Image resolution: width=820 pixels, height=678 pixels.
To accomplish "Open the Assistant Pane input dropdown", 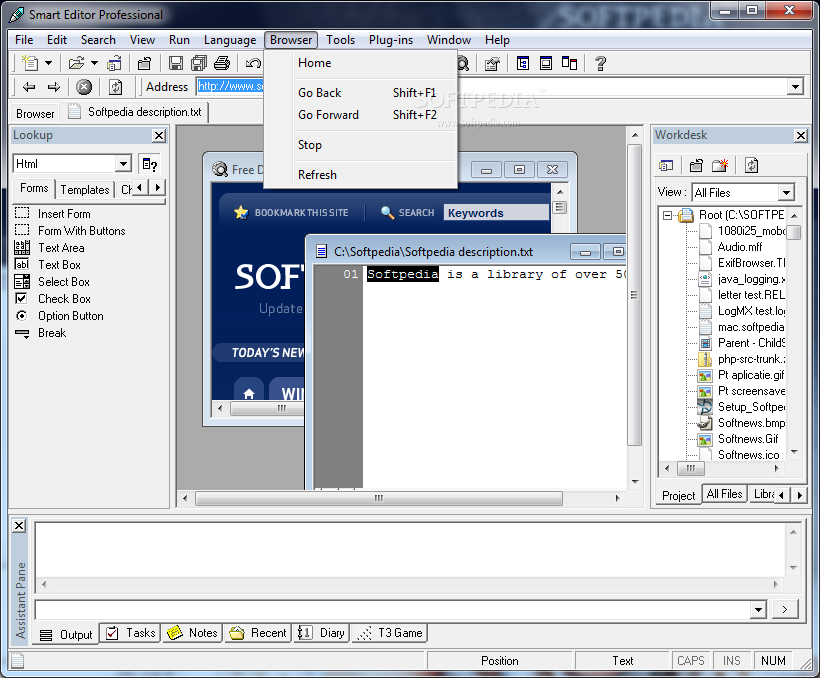I will pos(759,609).
